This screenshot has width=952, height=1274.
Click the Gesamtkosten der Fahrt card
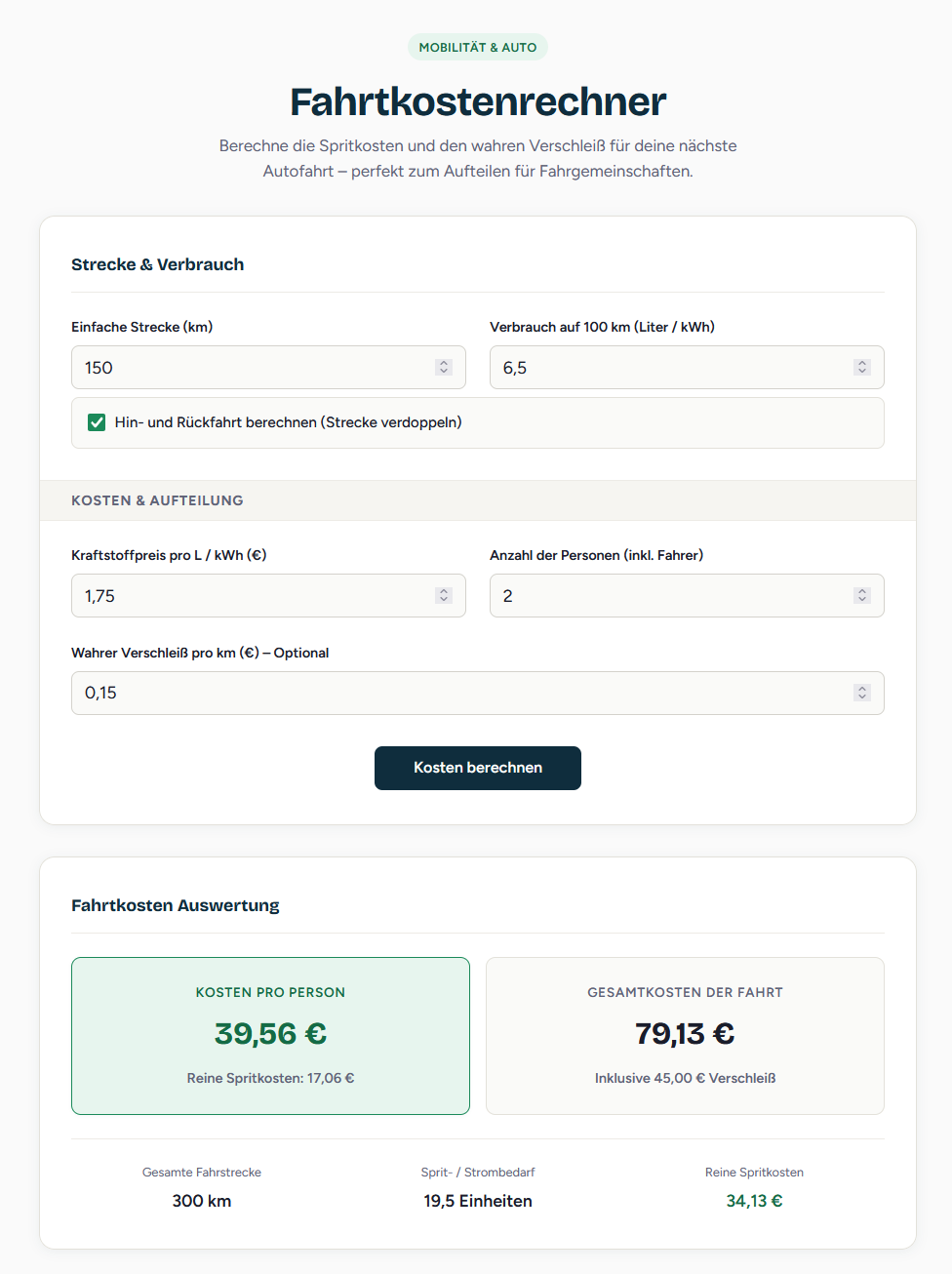click(x=685, y=1035)
